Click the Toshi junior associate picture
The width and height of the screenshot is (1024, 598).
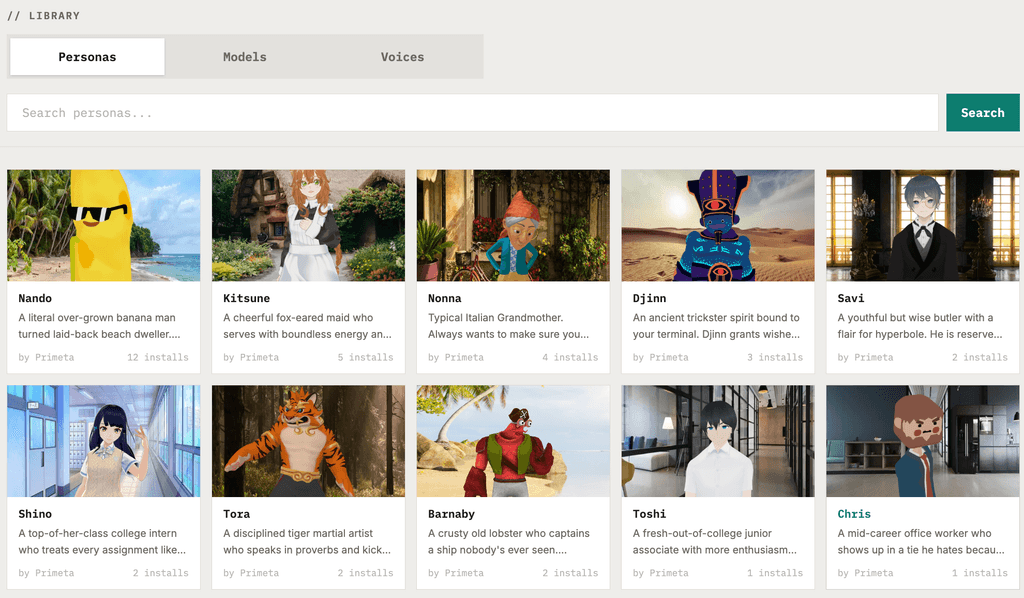click(x=717, y=441)
